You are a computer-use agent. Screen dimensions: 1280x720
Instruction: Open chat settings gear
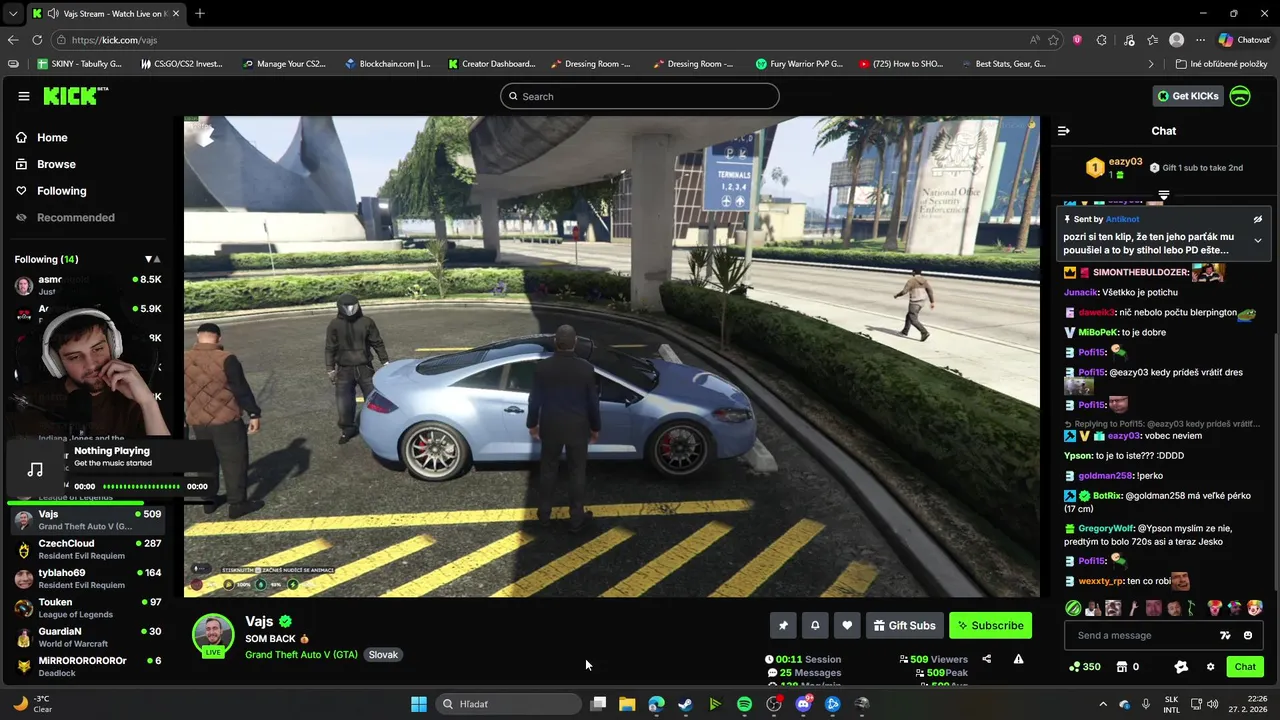[1210, 667]
